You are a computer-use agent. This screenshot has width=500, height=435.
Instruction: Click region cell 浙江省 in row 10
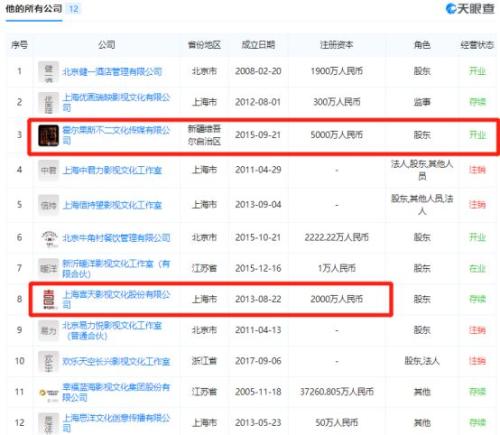(x=204, y=361)
